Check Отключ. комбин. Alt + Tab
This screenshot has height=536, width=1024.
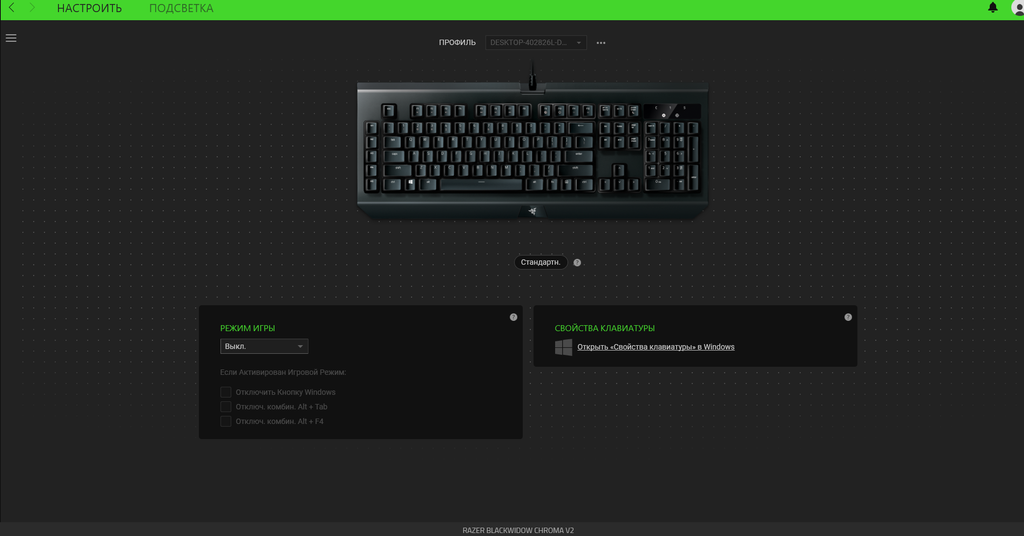225,407
